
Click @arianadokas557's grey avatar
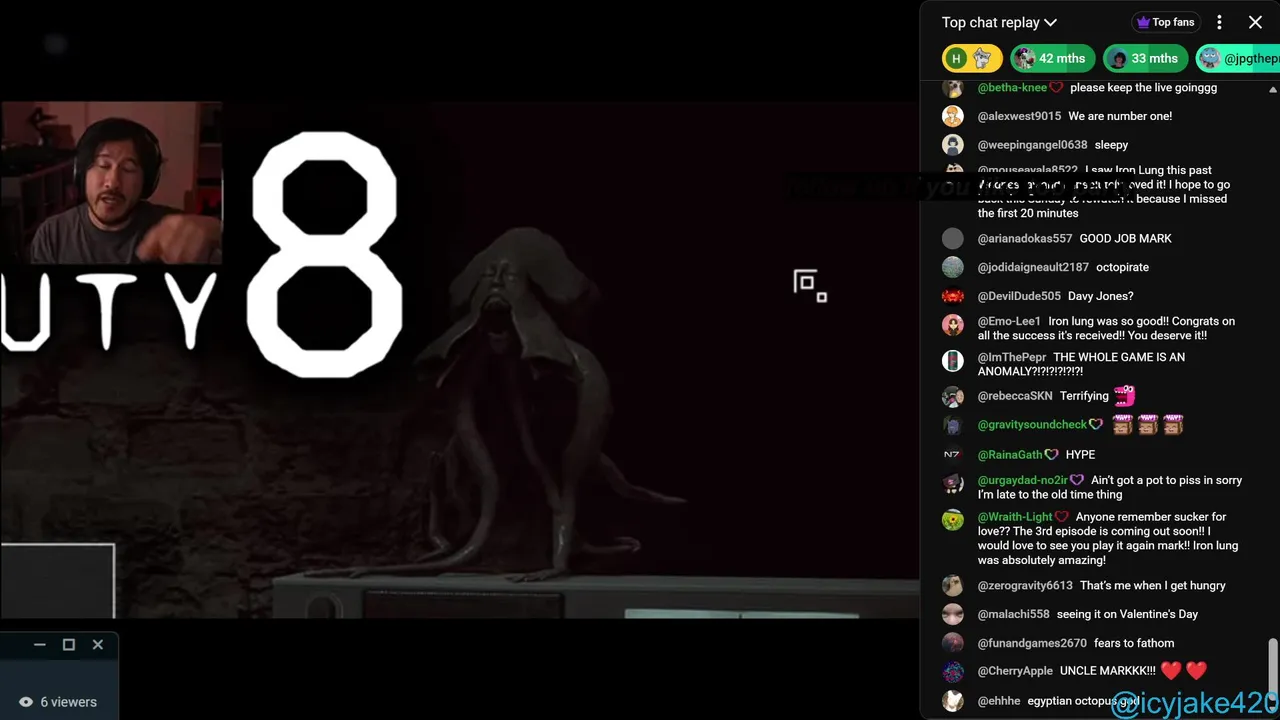click(953, 239)
